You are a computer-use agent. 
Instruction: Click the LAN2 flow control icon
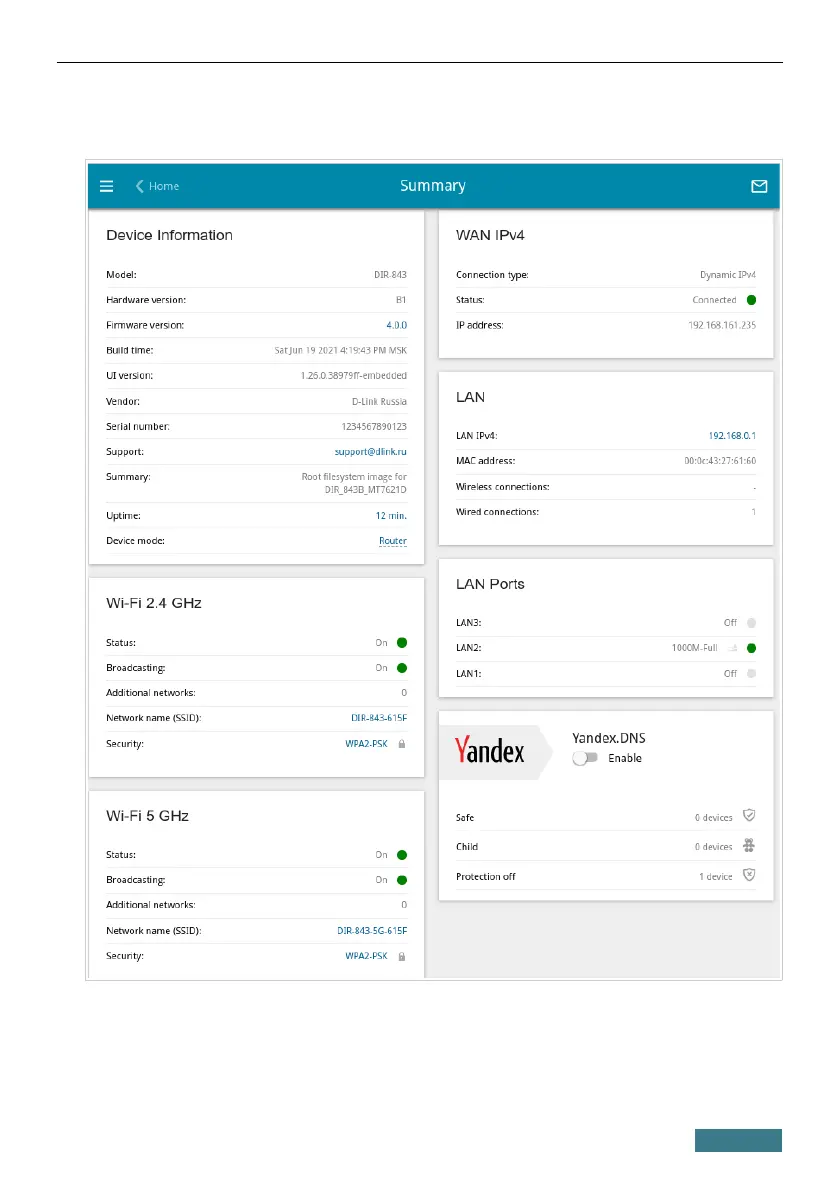pos(733,648)
